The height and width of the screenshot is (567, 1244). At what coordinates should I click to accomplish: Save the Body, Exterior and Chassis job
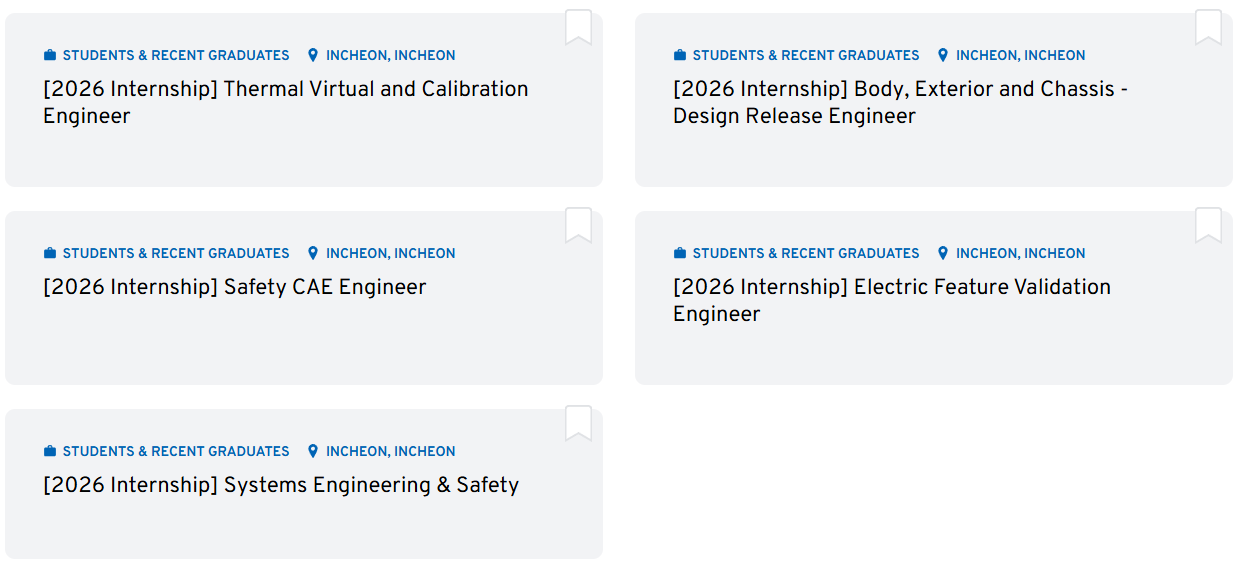pos(1208,27)
